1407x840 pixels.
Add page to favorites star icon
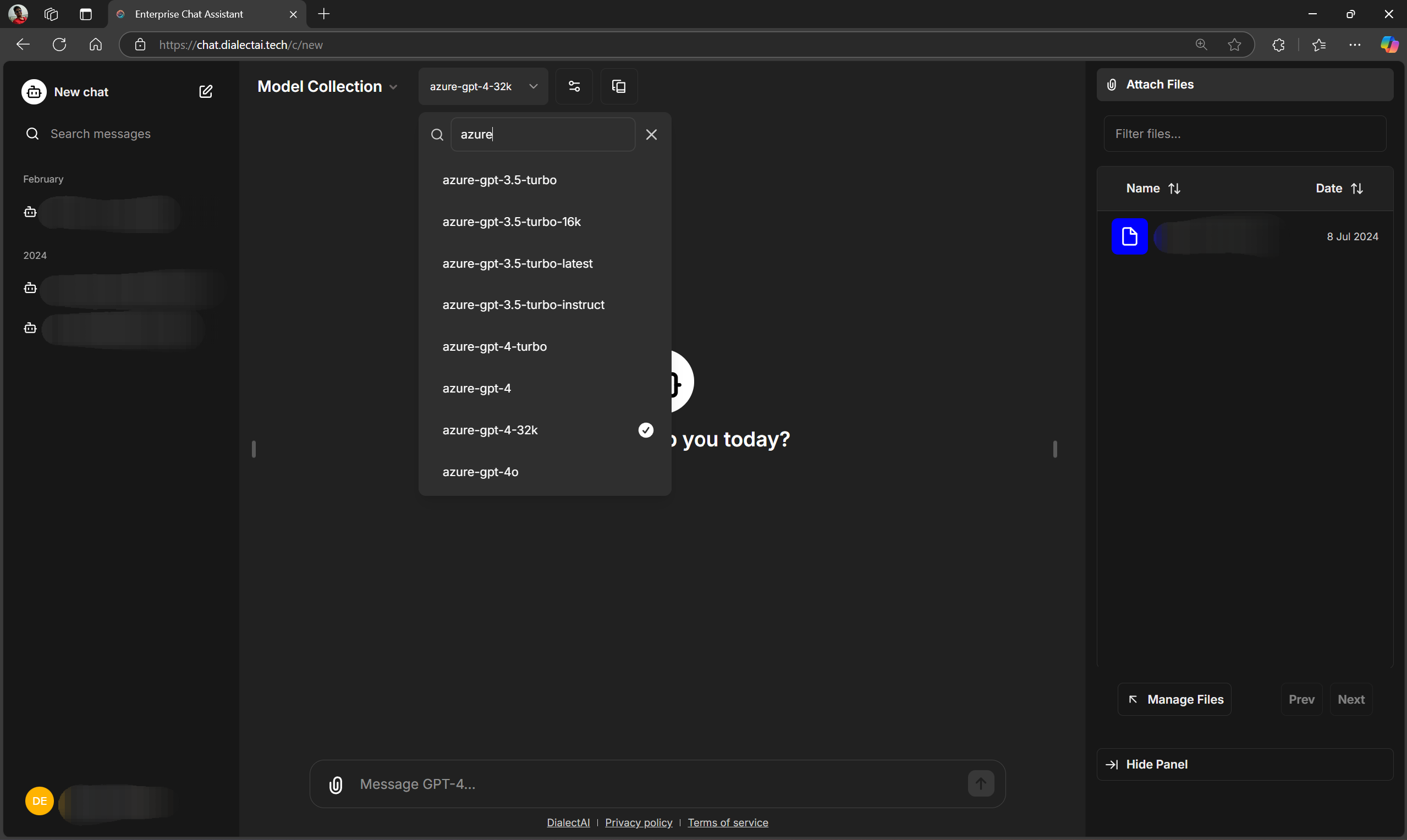pos(1234,45)
